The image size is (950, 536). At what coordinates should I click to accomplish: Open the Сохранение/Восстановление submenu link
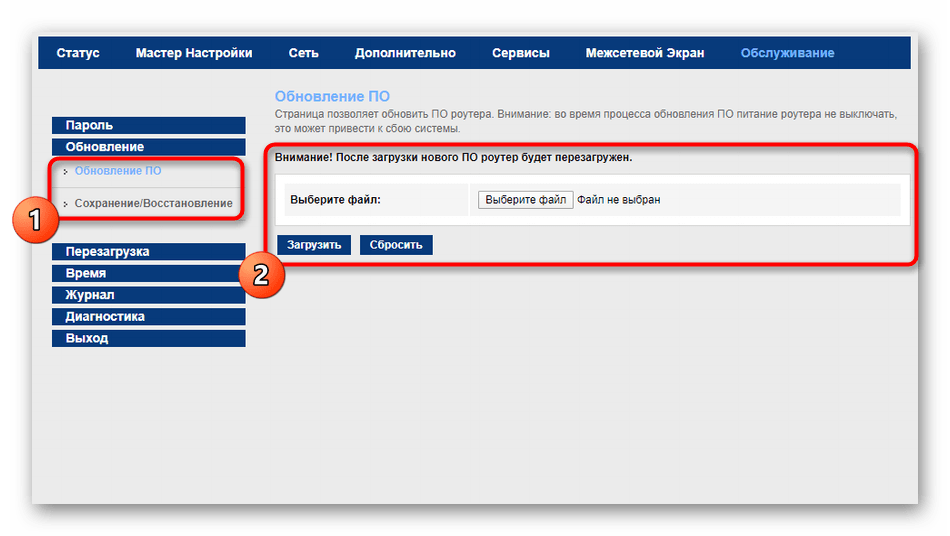(153, 203)
